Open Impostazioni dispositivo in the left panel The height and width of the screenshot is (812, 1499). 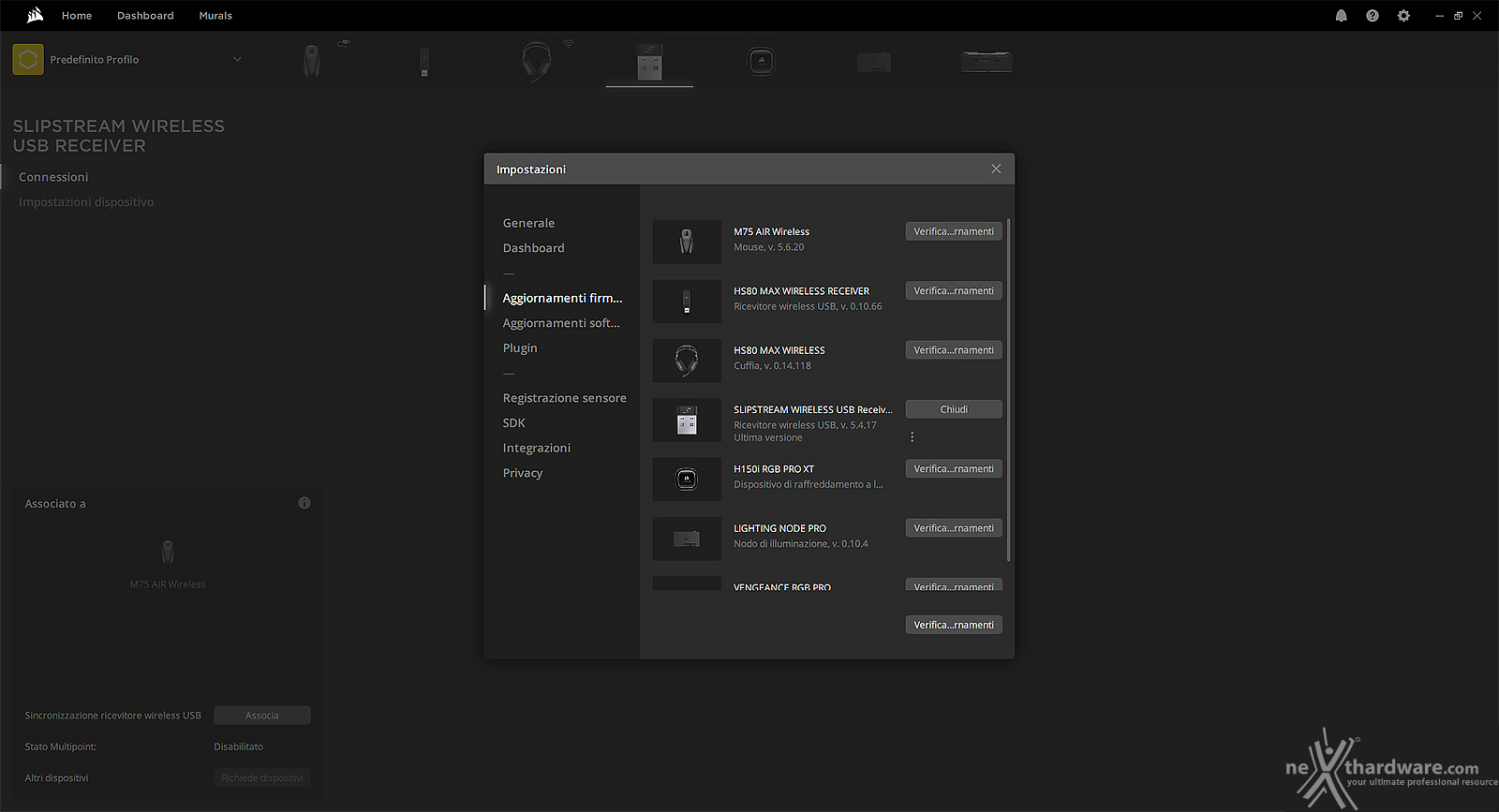point(86,202)
